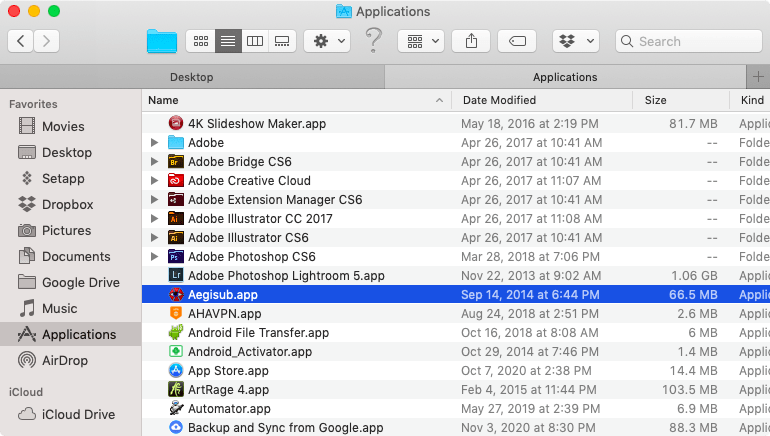Click the Share toolbar button
The width and height of the screenshot is (770, 436).
pos(471,41)
